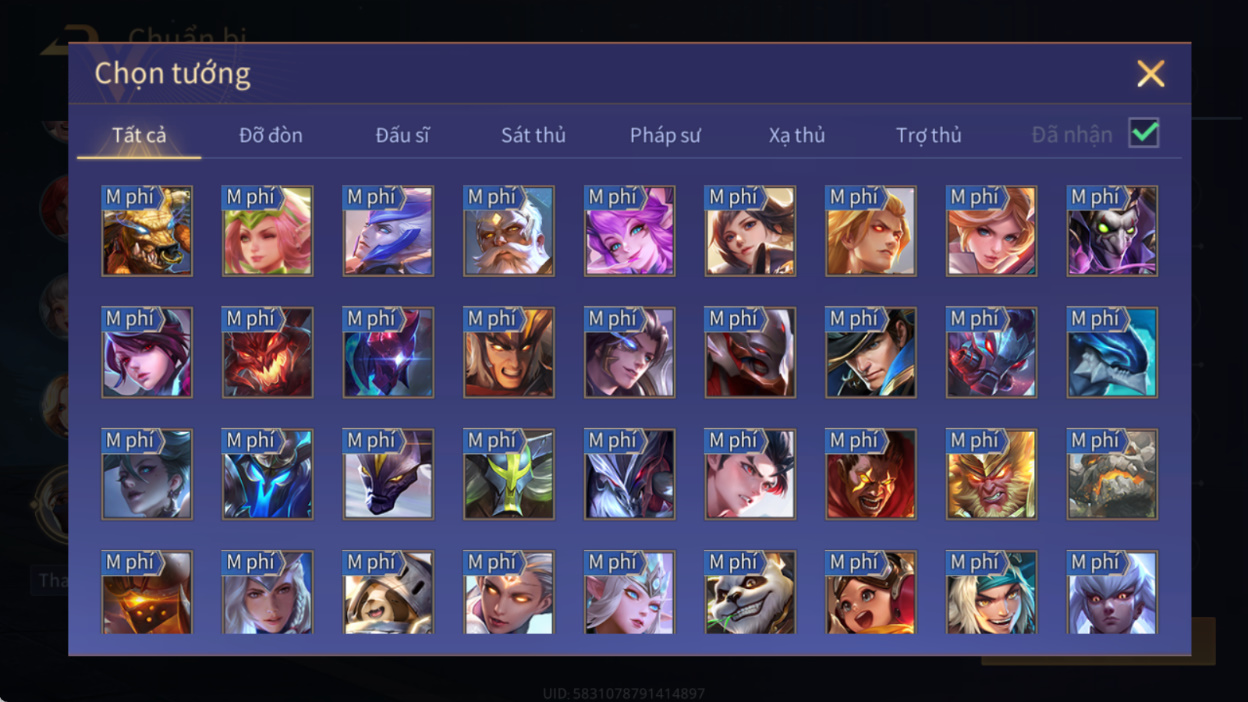The height and width of the screenshot is (702, 1248).
Task: Pick the hooded bear-like hero portrait
Action: click(388, 593)
